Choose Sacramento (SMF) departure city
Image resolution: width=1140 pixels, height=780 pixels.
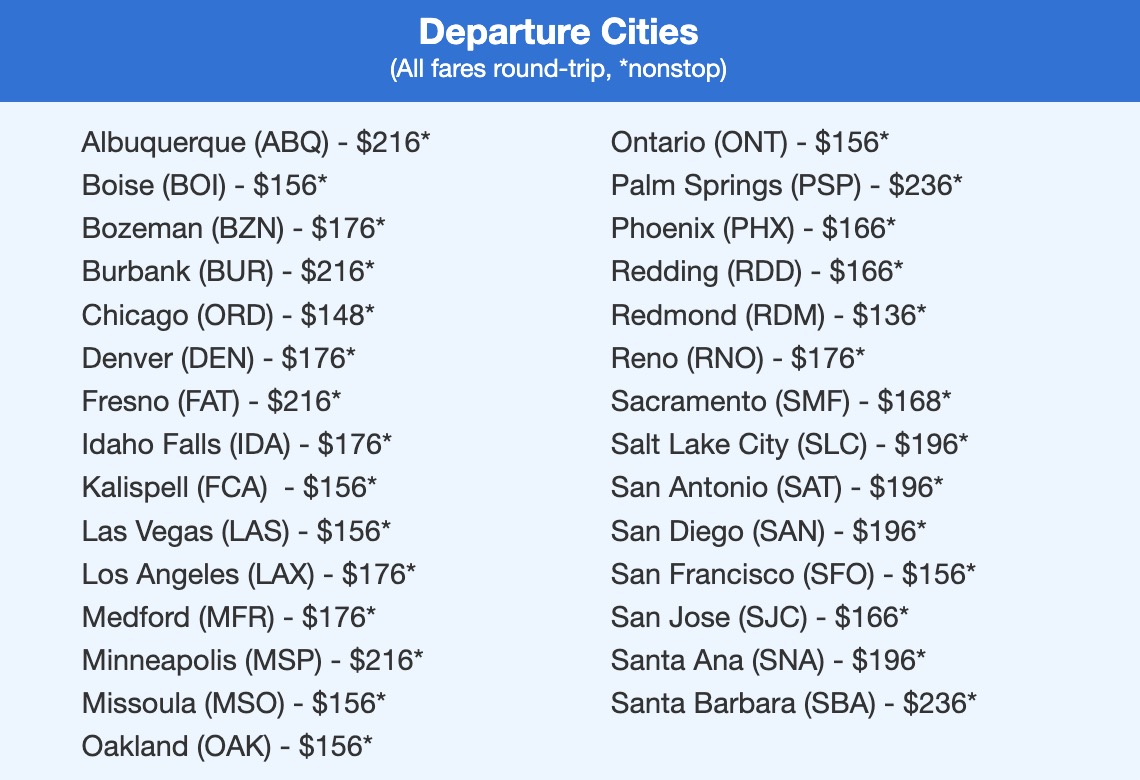(781, 401)
